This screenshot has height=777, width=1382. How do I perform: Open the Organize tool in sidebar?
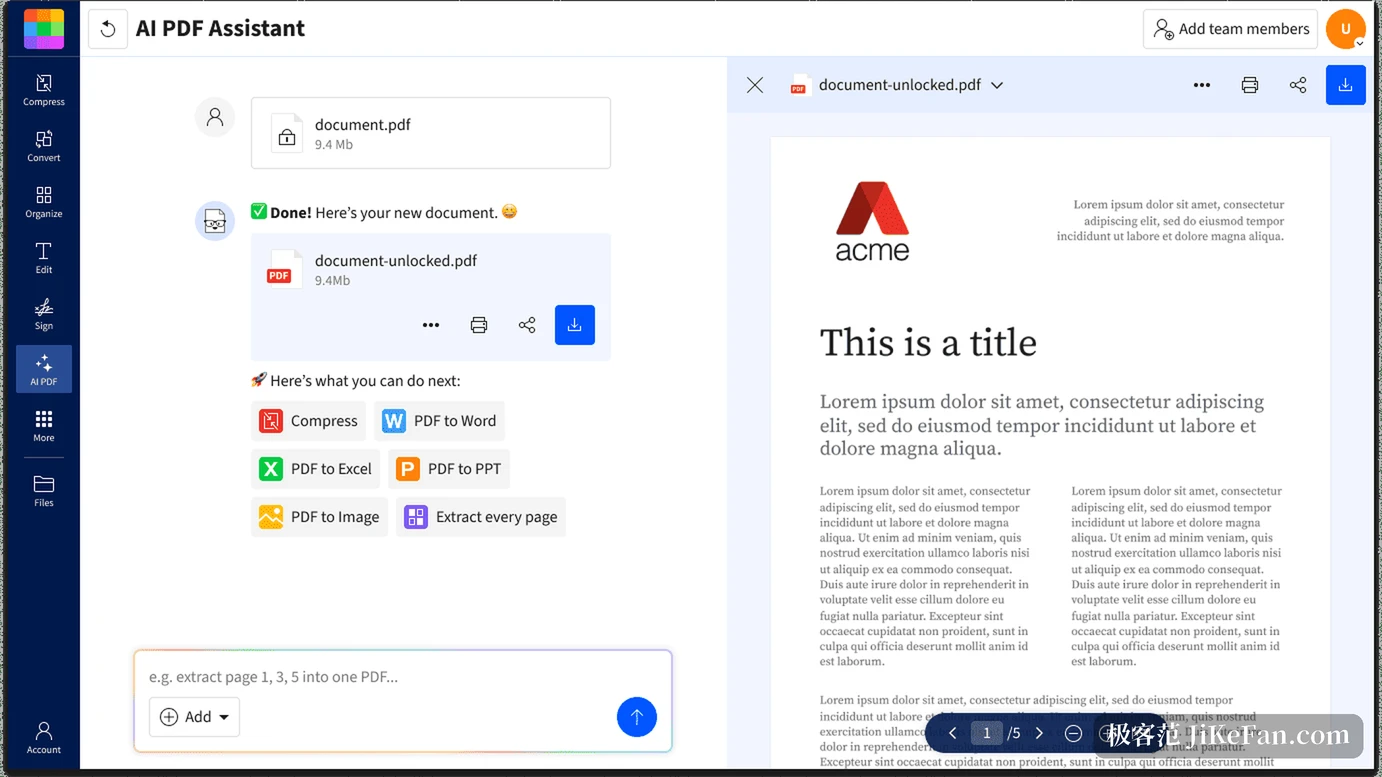tap(44, 202)
